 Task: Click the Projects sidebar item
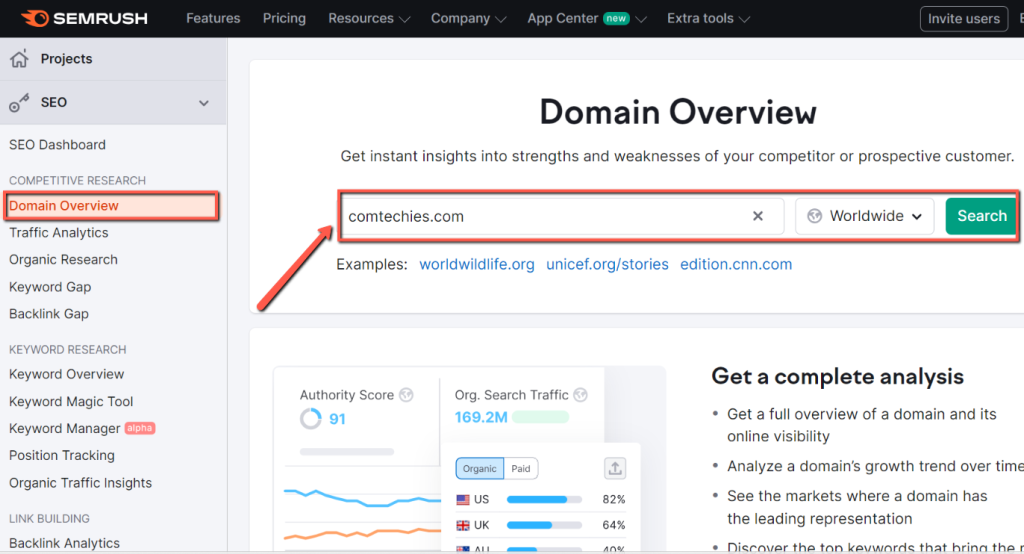point(113,59)
